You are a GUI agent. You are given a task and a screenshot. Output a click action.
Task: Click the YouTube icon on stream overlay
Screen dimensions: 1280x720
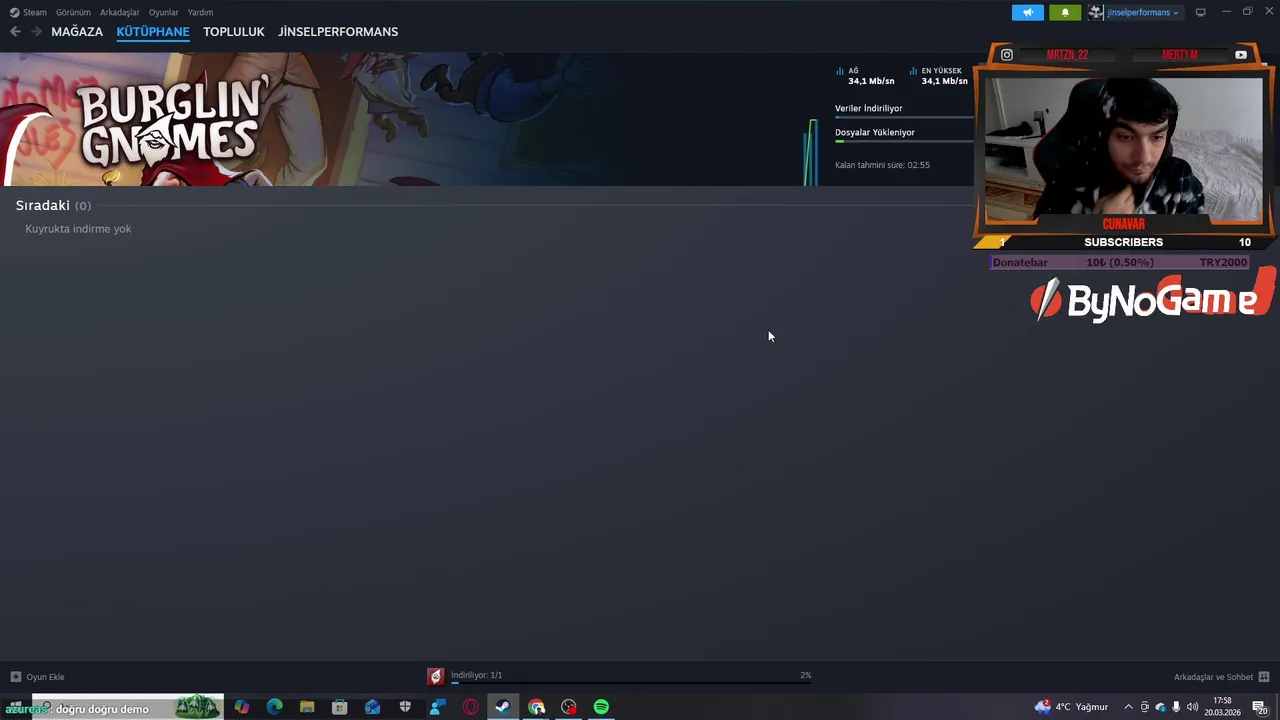click(1241, 55)
